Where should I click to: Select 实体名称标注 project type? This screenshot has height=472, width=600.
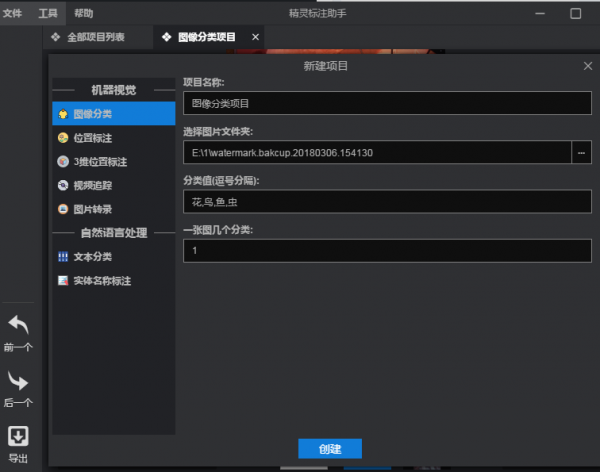coord(114,281)
